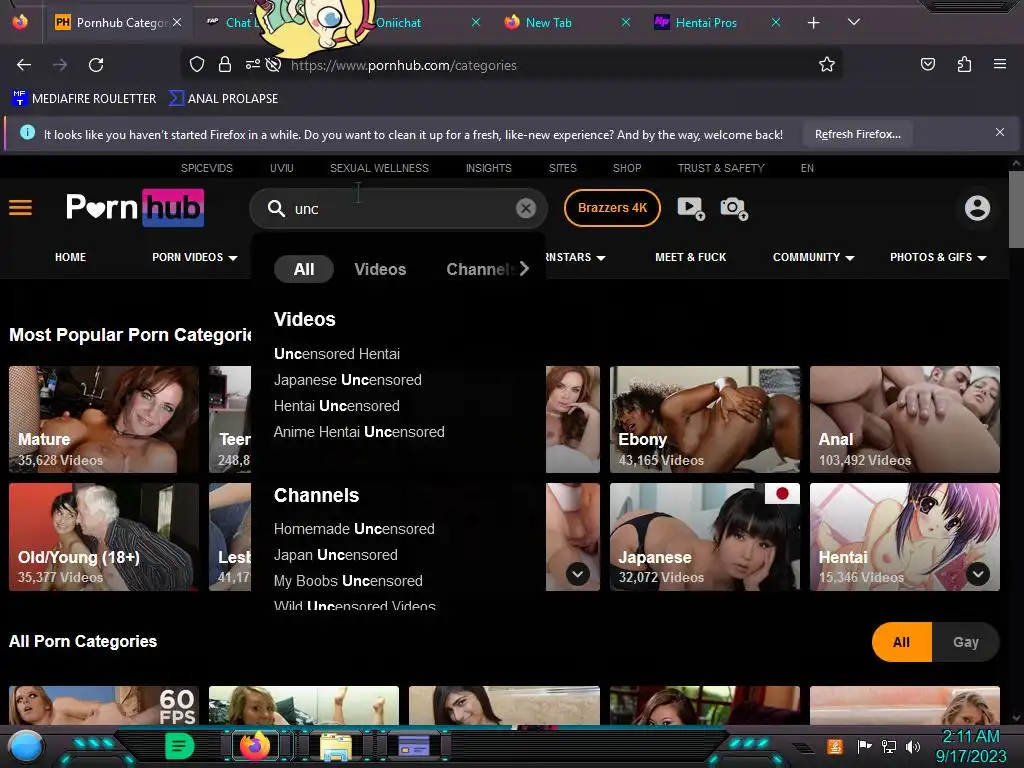Select the Videos suggestions tab
This screenshot has height=768, width=1024.
[380, 269]
